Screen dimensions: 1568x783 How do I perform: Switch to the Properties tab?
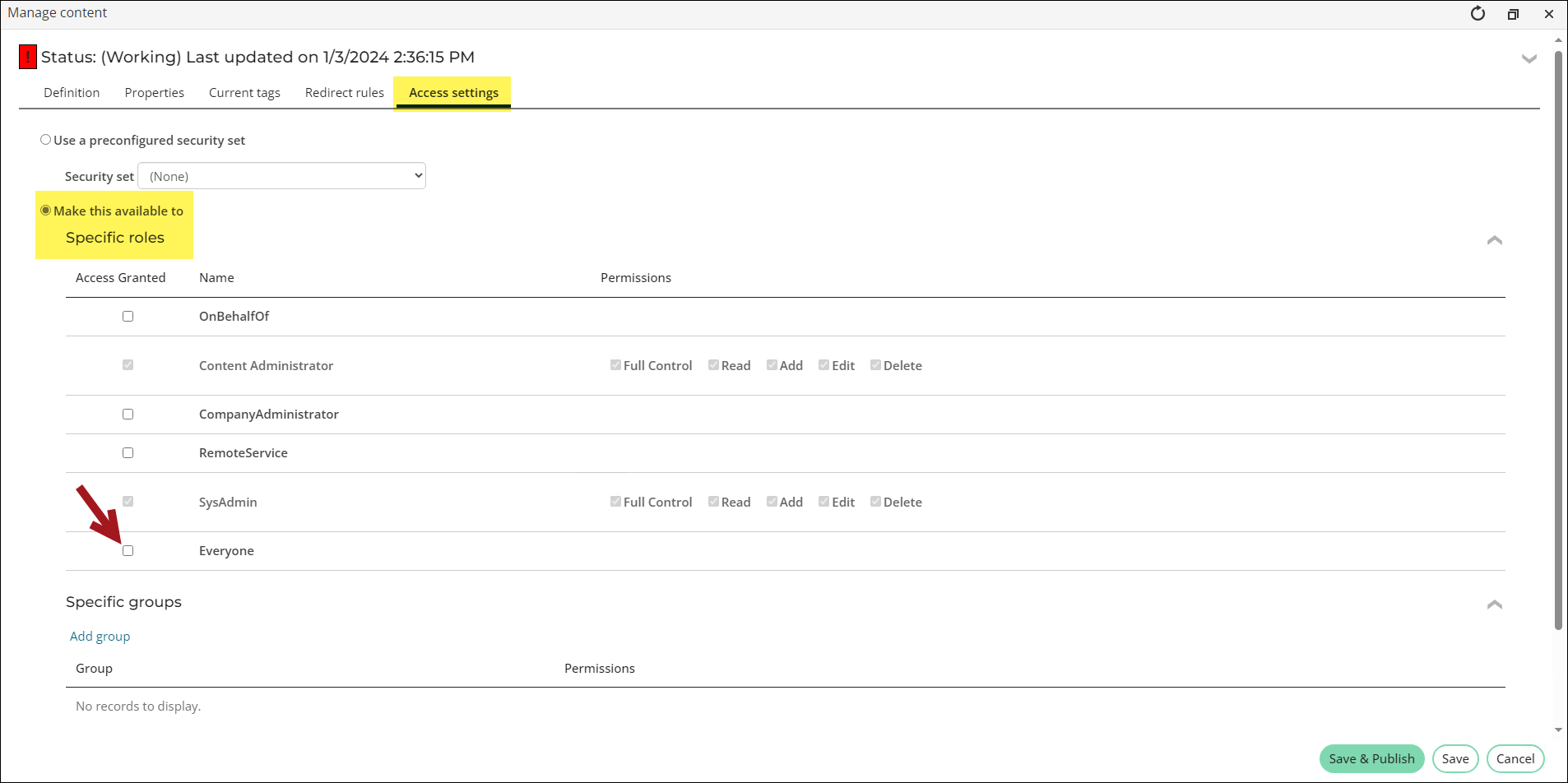155,93
